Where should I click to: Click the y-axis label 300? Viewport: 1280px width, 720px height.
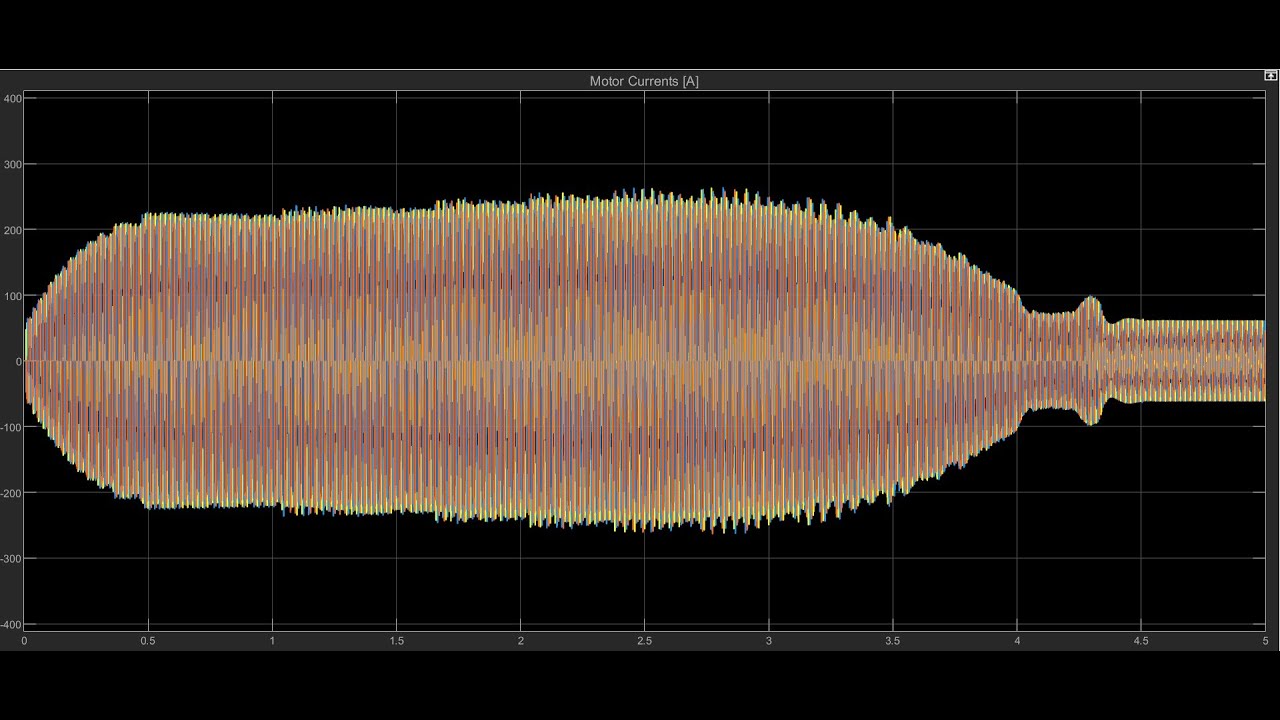click(x=13, y=164)
